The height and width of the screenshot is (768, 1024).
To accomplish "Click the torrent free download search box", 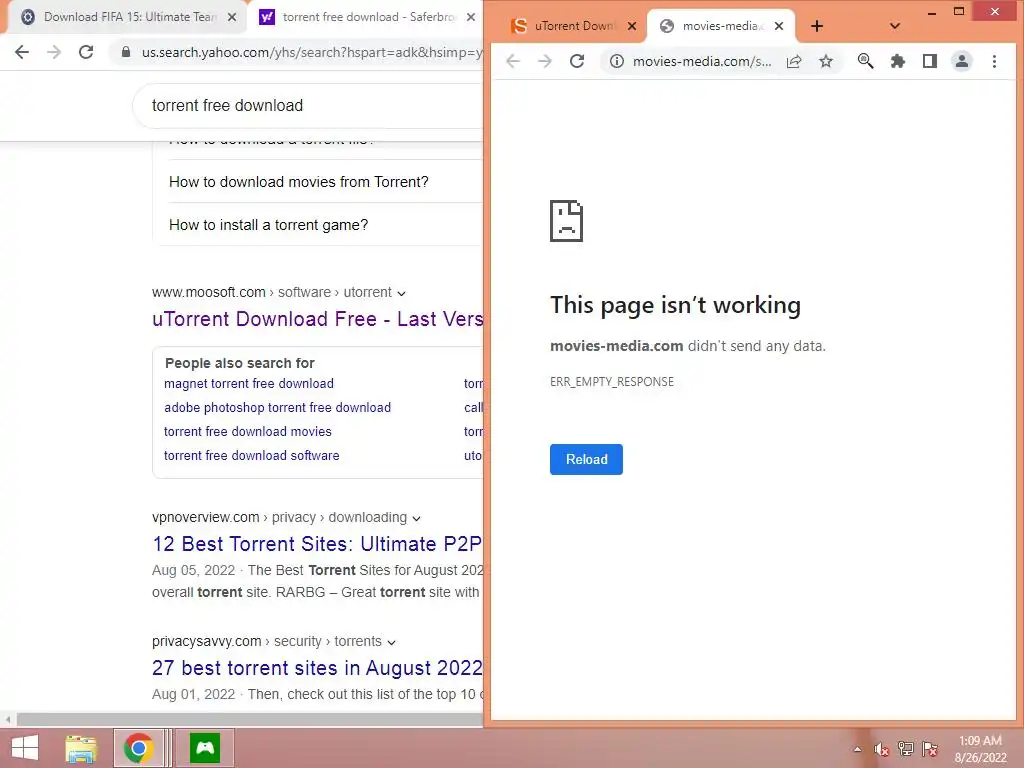I will [307, 105].
